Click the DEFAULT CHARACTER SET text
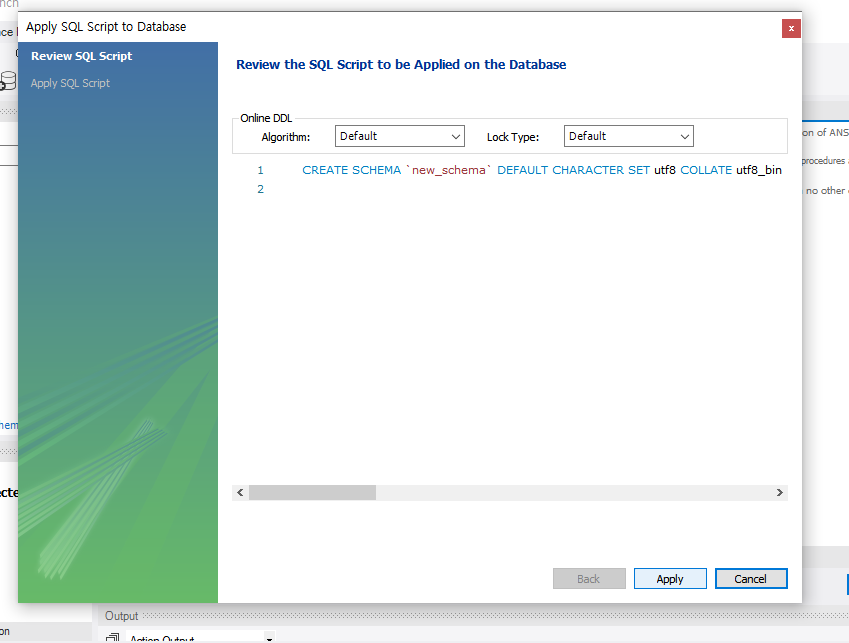Image resolution: width=849 pixels, height=643 pixels. pos(573,170)
